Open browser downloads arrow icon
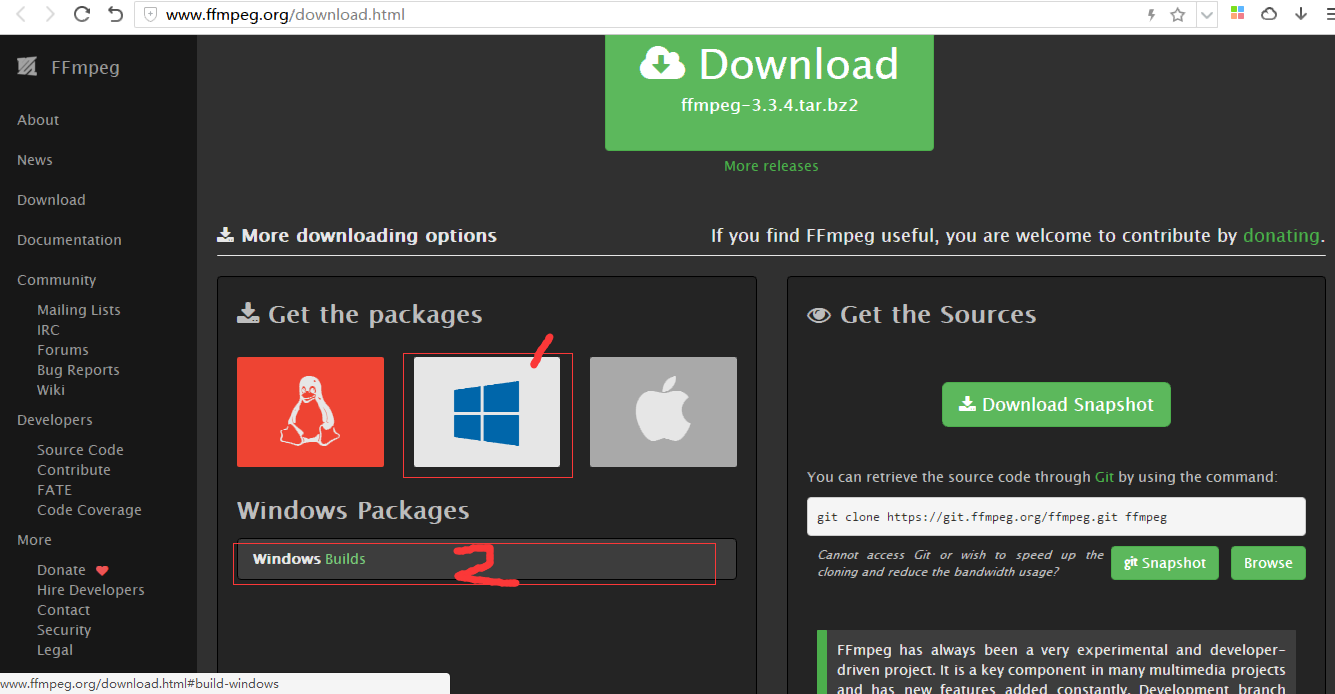 pos(1301,14)
